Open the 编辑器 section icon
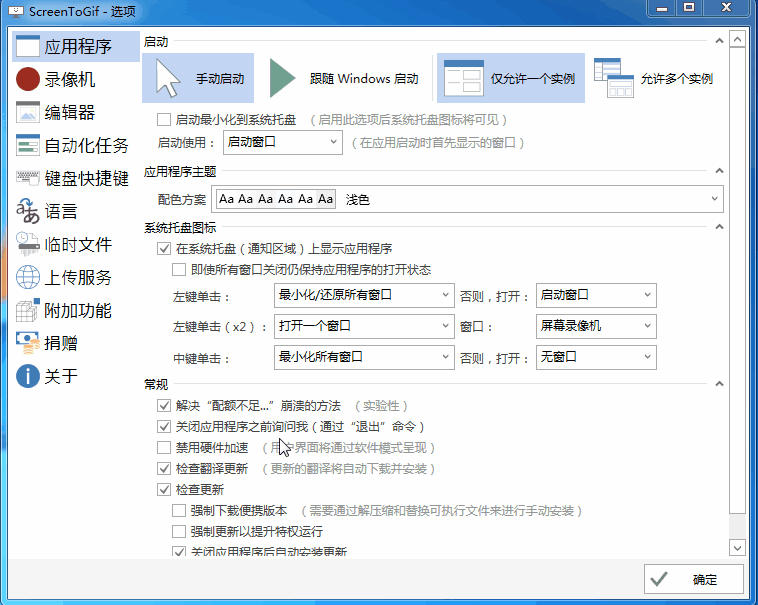The image size is (758, 605). 28,112
